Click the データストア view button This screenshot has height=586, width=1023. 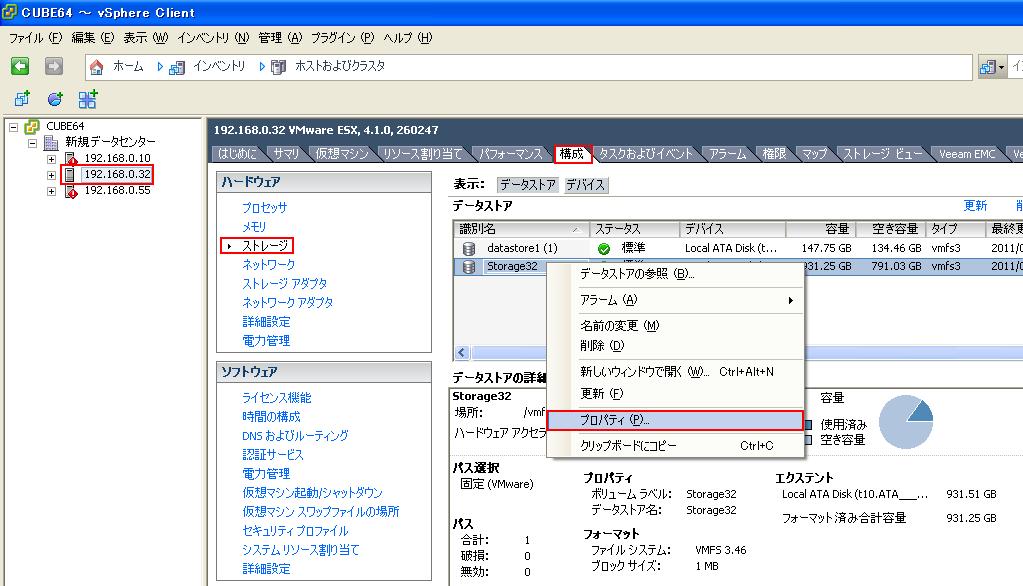pyautogui.click(x=528, y=185)
